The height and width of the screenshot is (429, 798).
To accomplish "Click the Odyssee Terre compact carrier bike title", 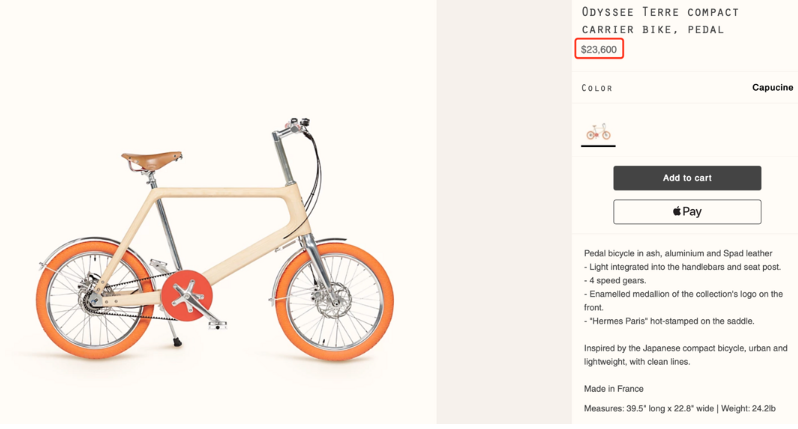I will 660,20.
